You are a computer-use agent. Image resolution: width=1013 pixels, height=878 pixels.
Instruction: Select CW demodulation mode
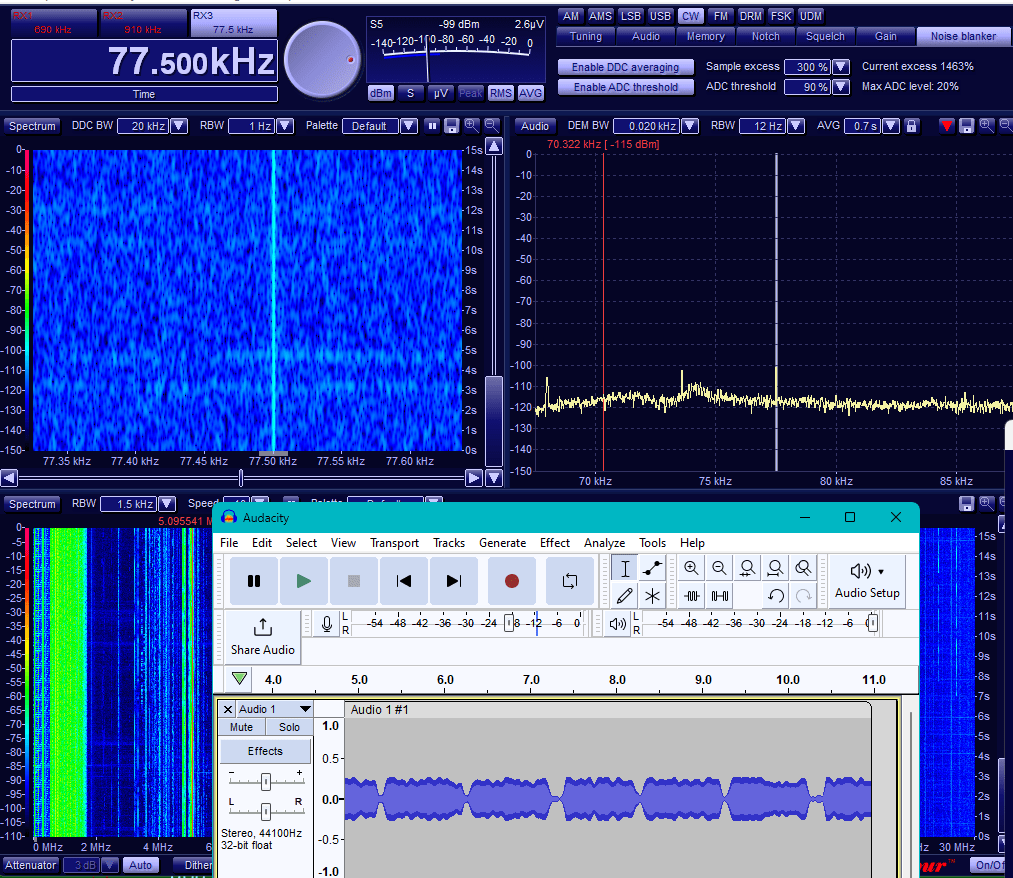click(x=691, y=16)
